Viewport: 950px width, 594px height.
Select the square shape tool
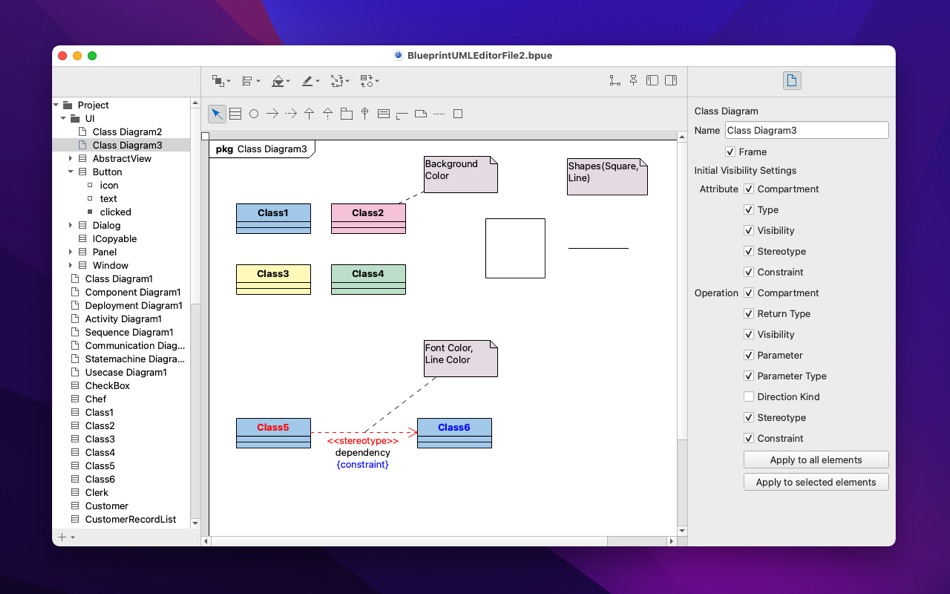[x=458, y=113]
